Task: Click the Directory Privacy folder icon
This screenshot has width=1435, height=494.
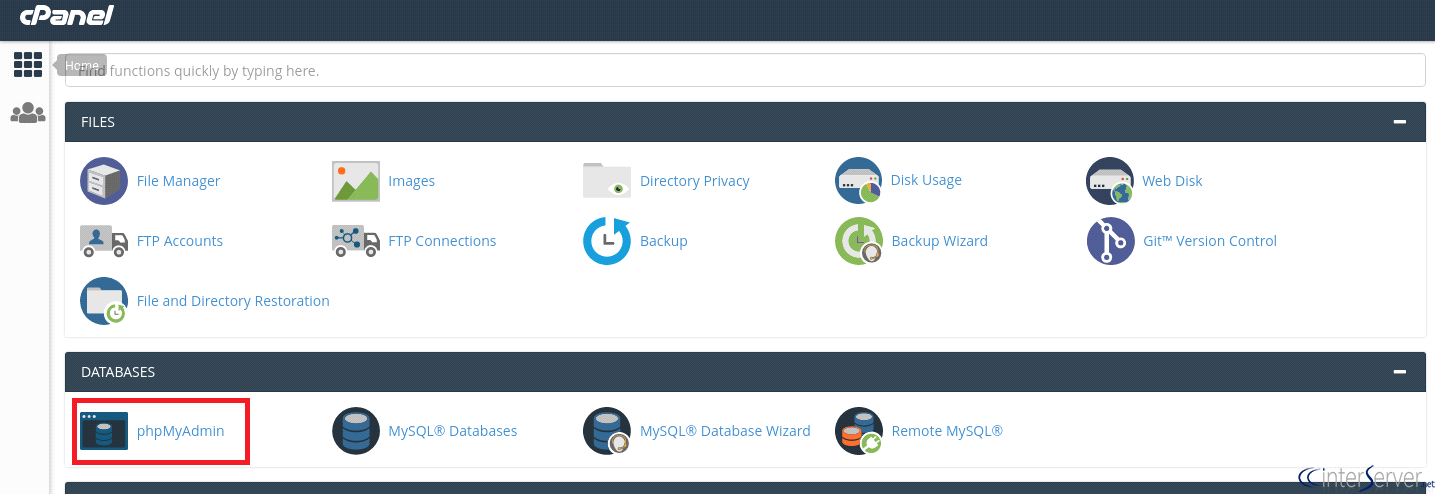Action: 607,181
